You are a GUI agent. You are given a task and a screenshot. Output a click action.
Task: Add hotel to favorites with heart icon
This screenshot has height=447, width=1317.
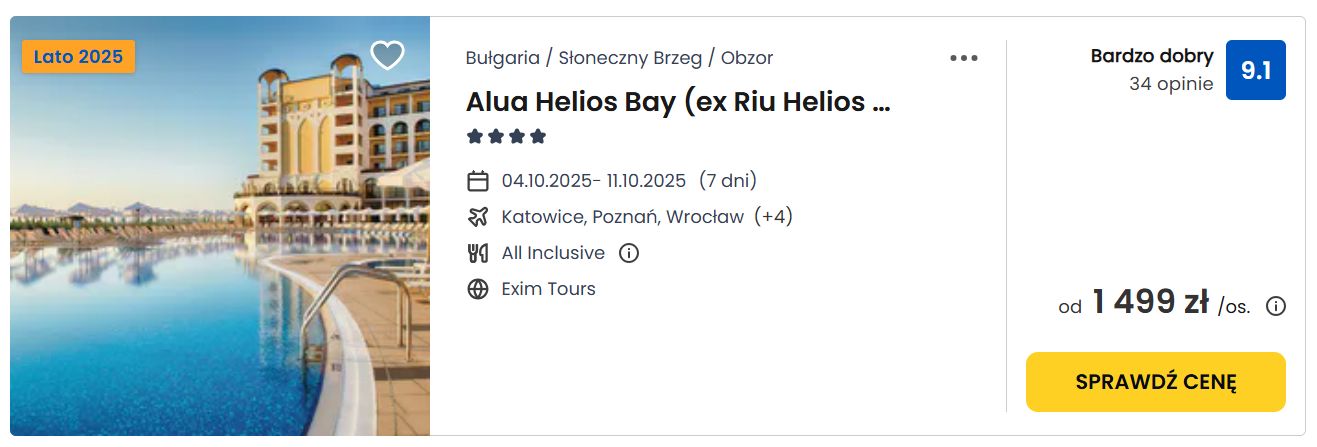coord(387,55)
